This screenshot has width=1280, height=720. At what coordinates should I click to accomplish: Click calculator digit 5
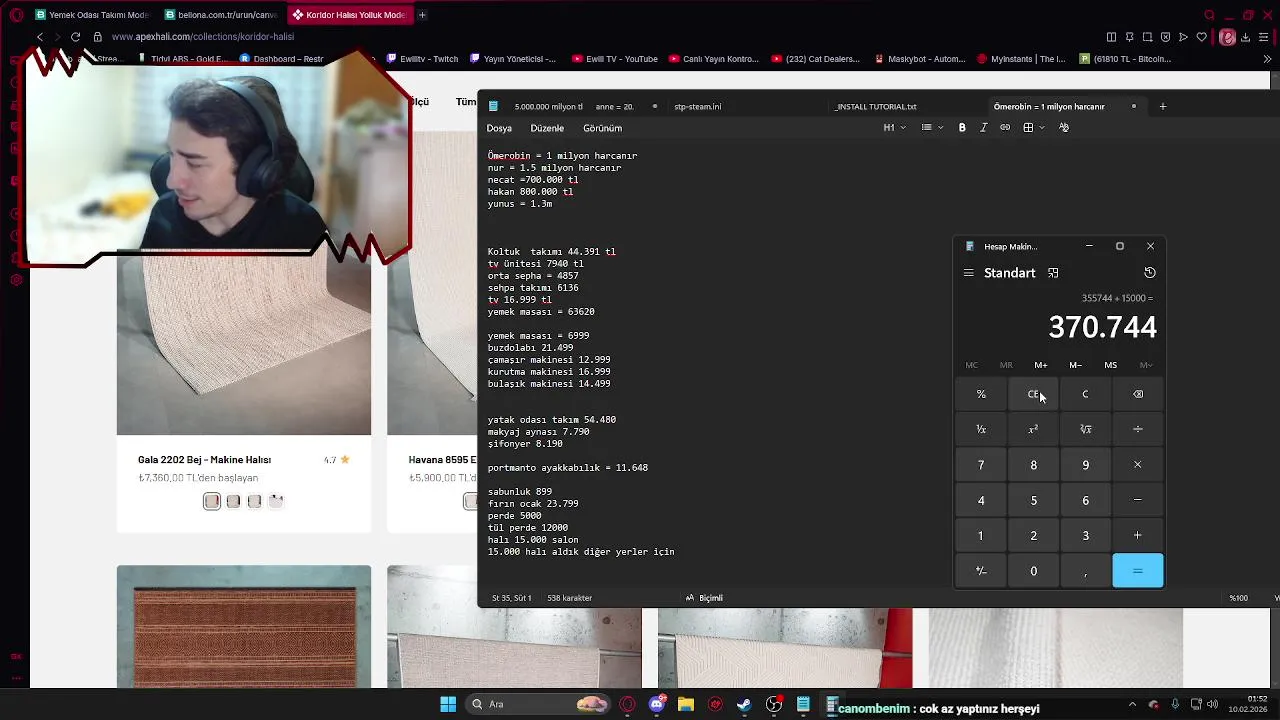coord(1033,500)
